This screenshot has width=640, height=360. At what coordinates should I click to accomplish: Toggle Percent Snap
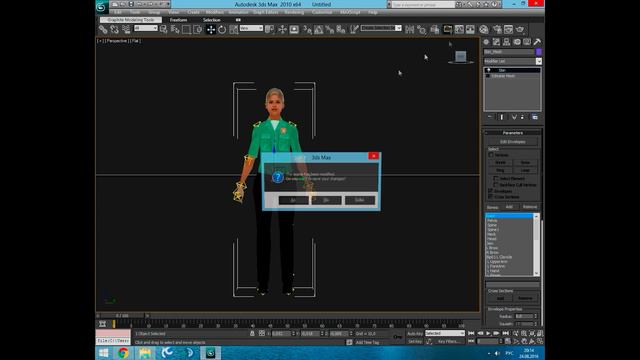point(329,29)
